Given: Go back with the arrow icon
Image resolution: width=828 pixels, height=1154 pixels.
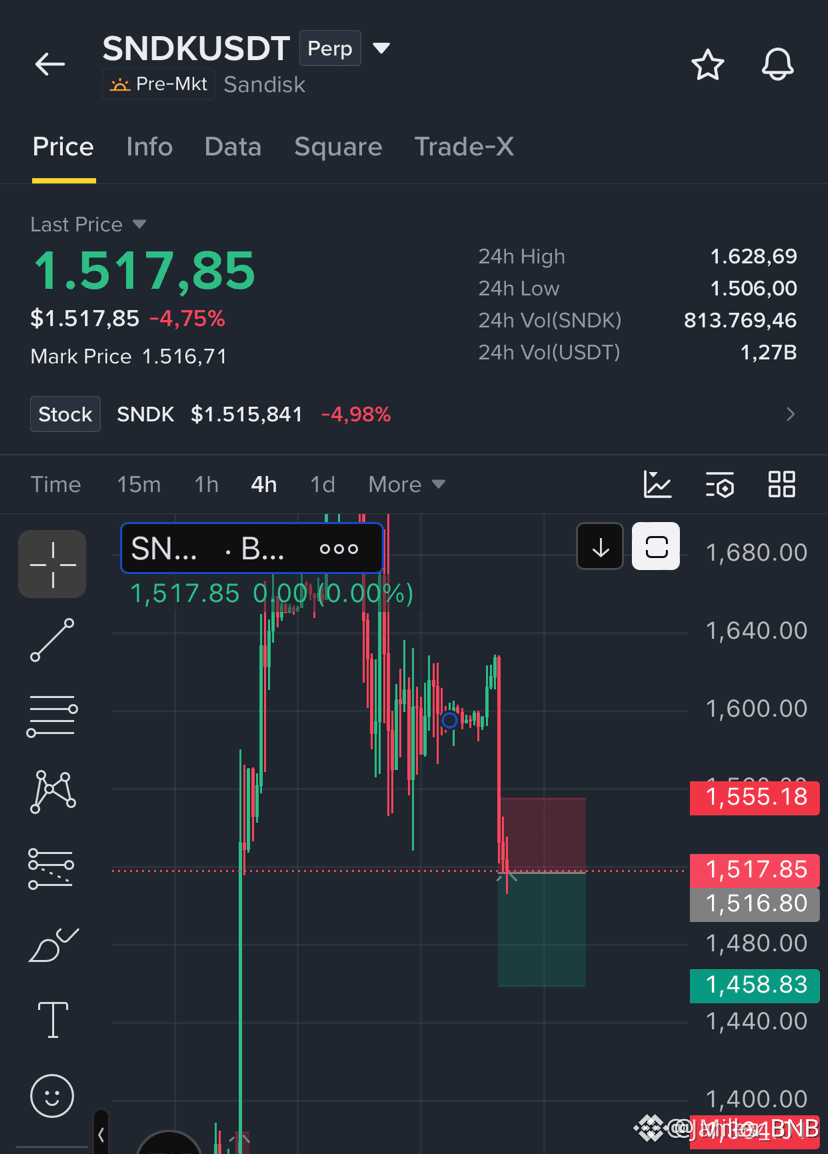Looking at the screenshot, I should pos(50,64).
